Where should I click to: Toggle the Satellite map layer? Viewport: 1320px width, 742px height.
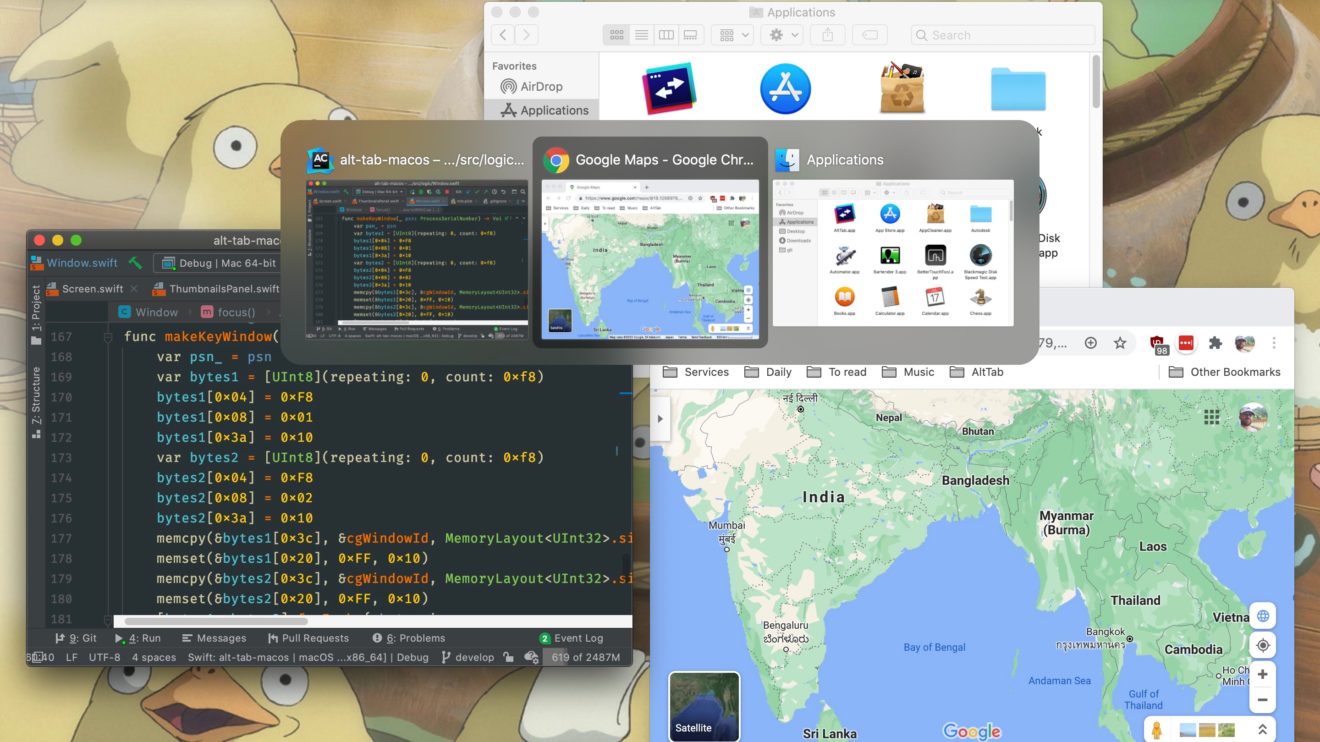[x=704, y=706]
